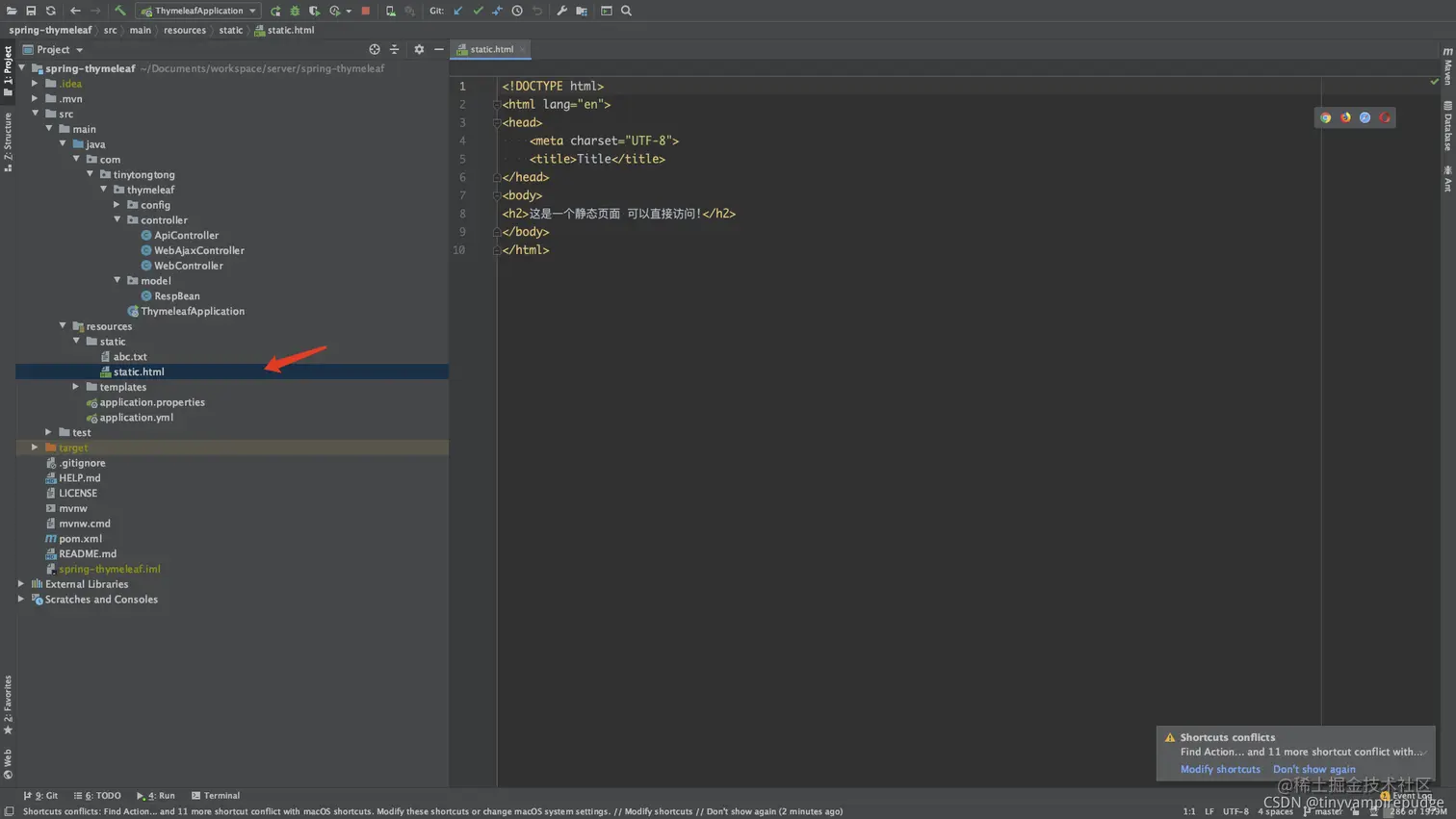This screenshot has height=819, width=1456.
Task: Click the Build project hammer icon
Action: pos(119,11)
